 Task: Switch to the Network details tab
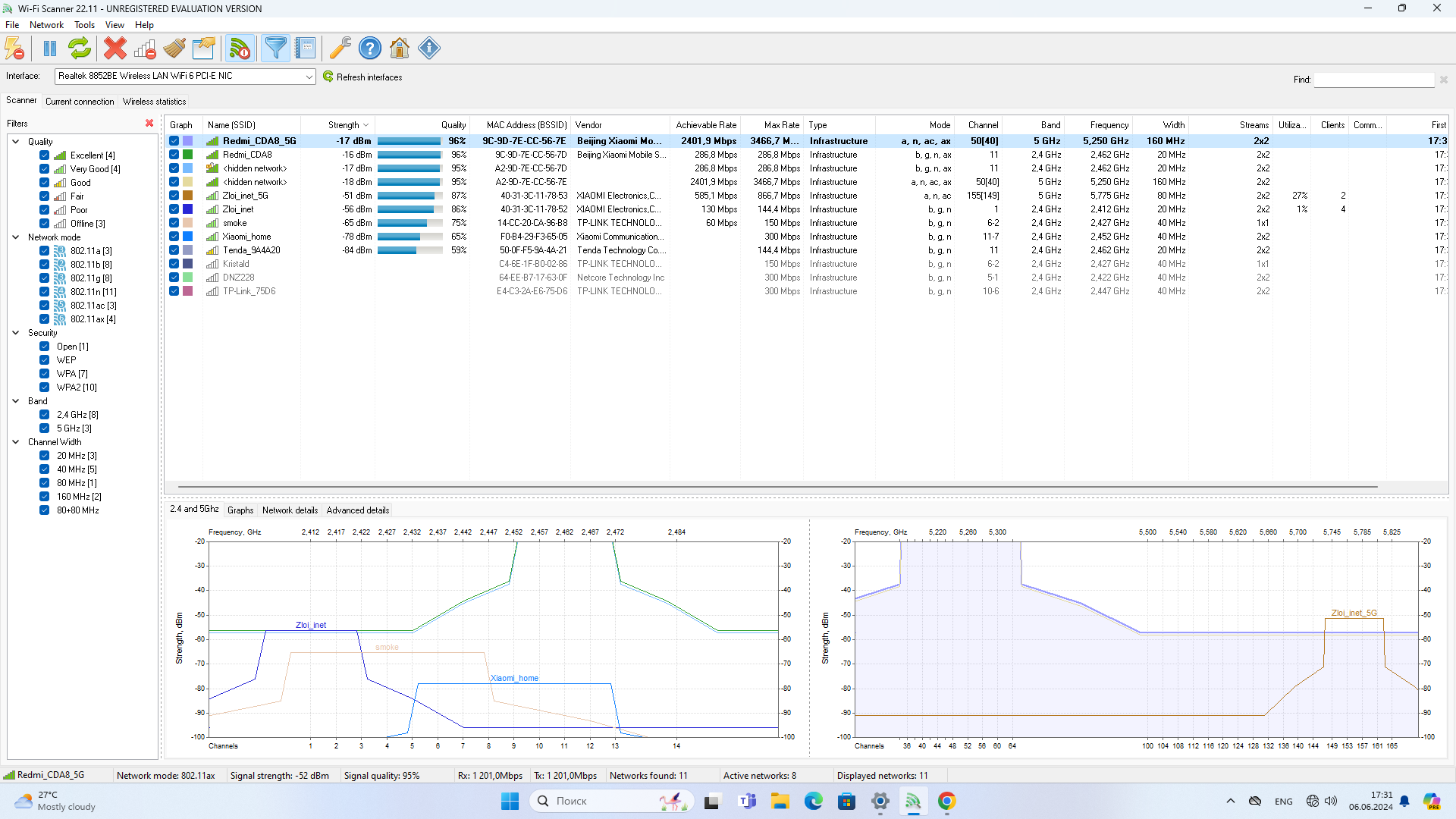point(290,510)
